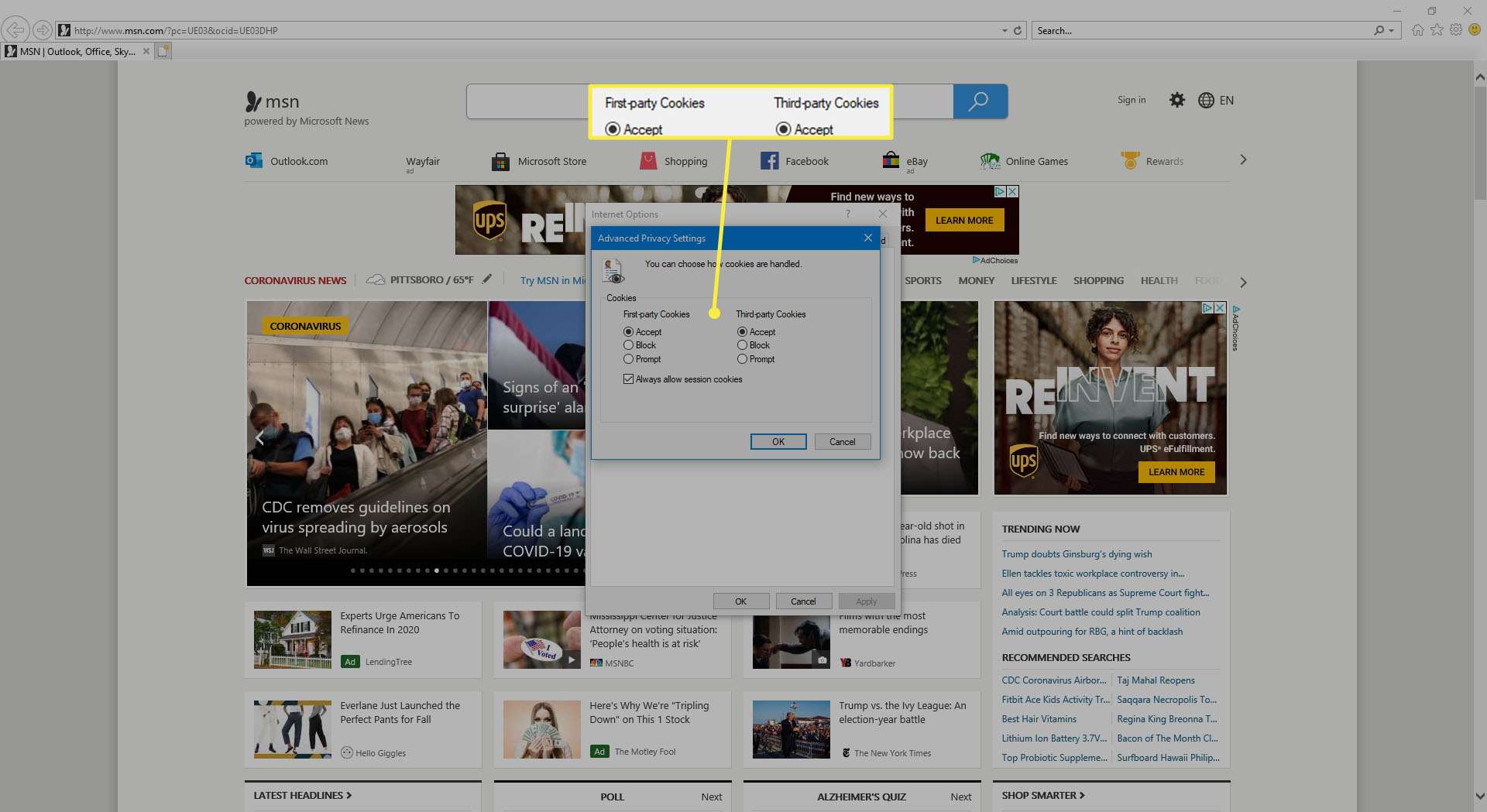This screenshot has width=1487, height=812.
Task: Click the pencil edit location icon near Pittsboro
Action: 486,279
